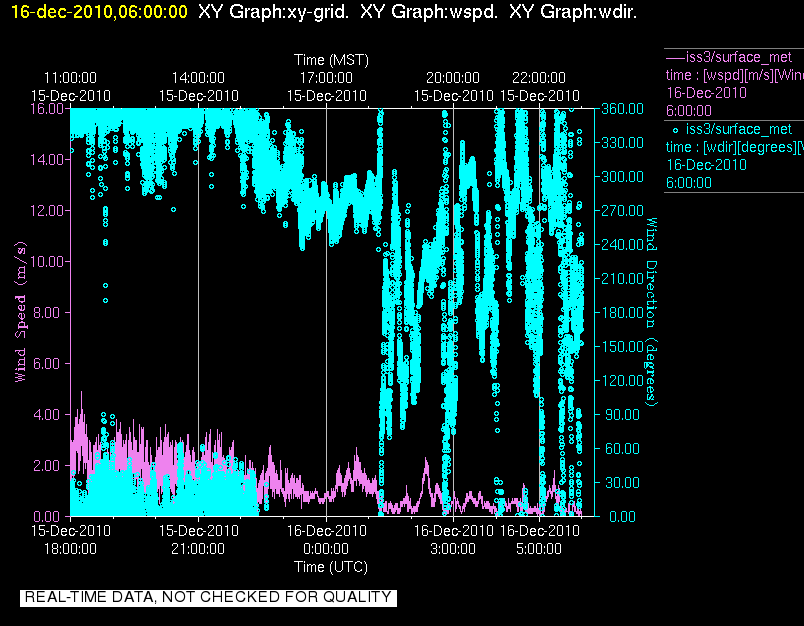This screenshot has width=804, height=626.
Task: Click the 4.00 wind speed tick value
Action: [49, 414]
